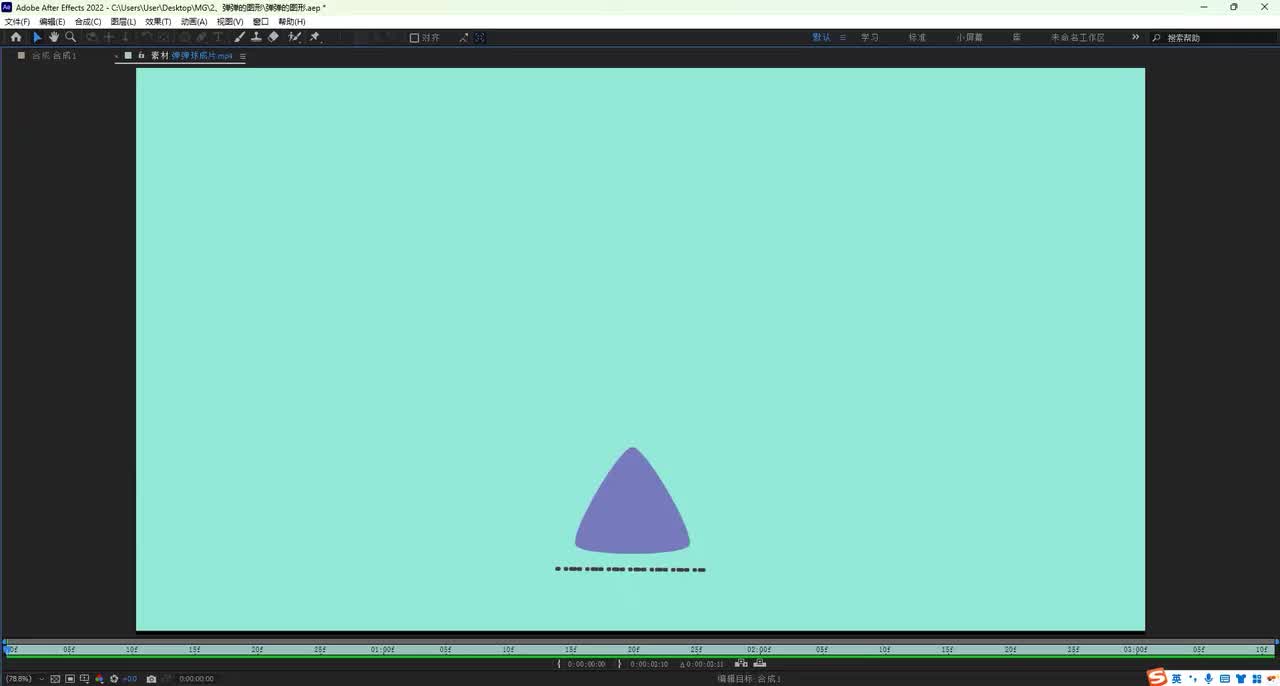Image resolution: width=1280 pixels, height=686 pixels.
Task: Open the 效果(T) menu
Action: 158,21
